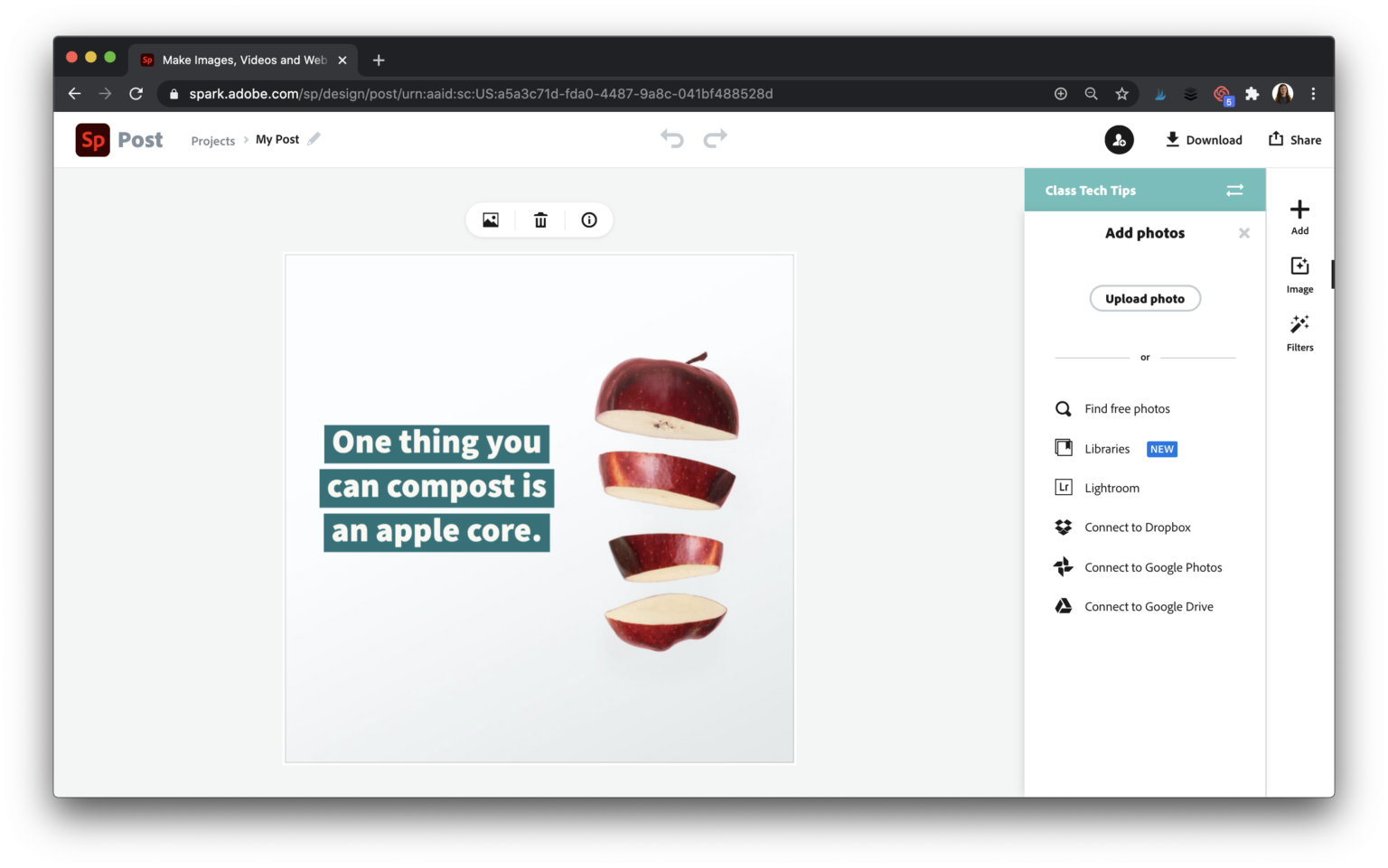Open the Add plus tool in sidebar

click(x=1299, y=216)
